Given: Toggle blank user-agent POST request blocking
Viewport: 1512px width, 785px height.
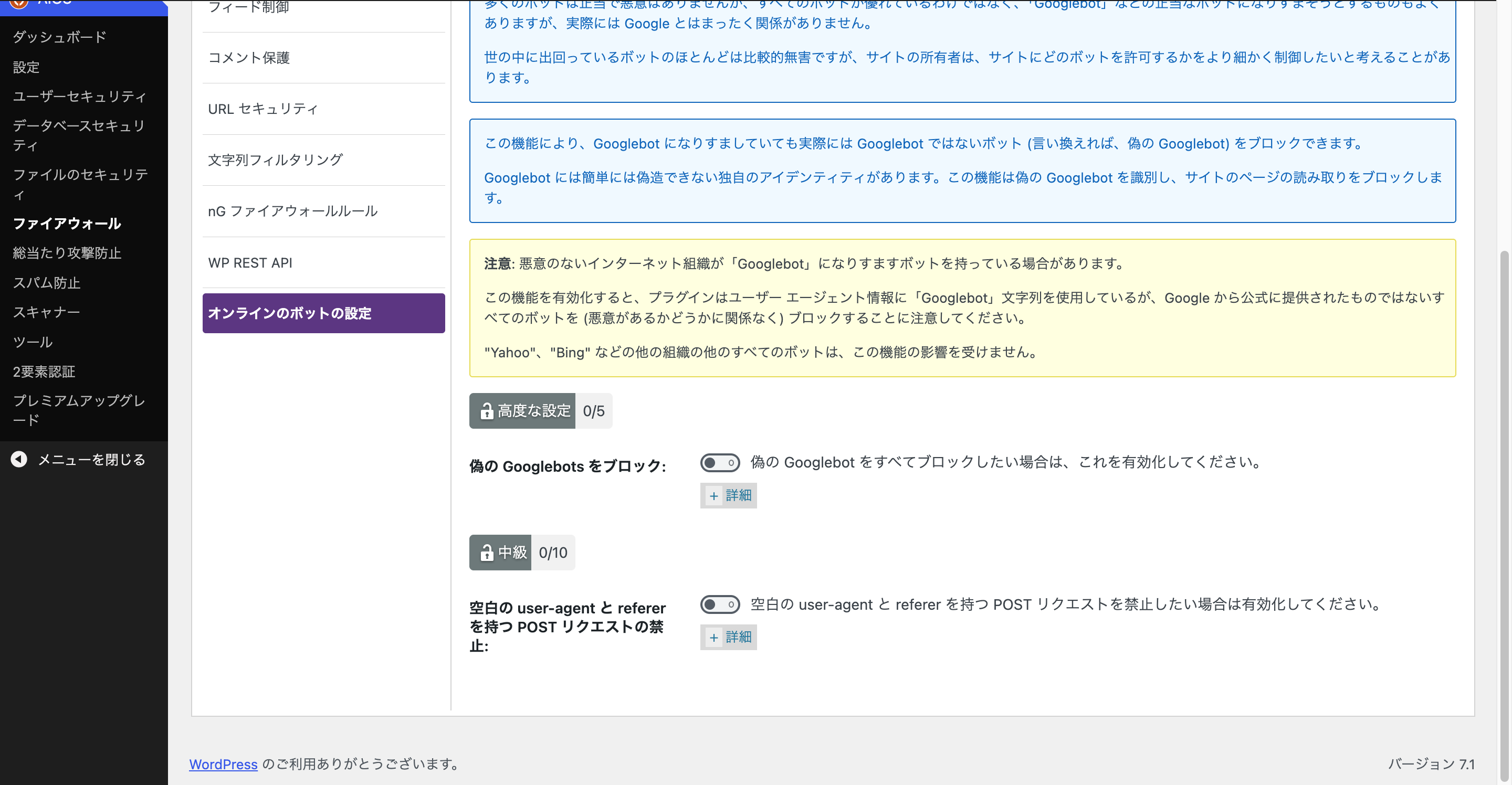Looking at the screenshot, I should coord(720,604).
